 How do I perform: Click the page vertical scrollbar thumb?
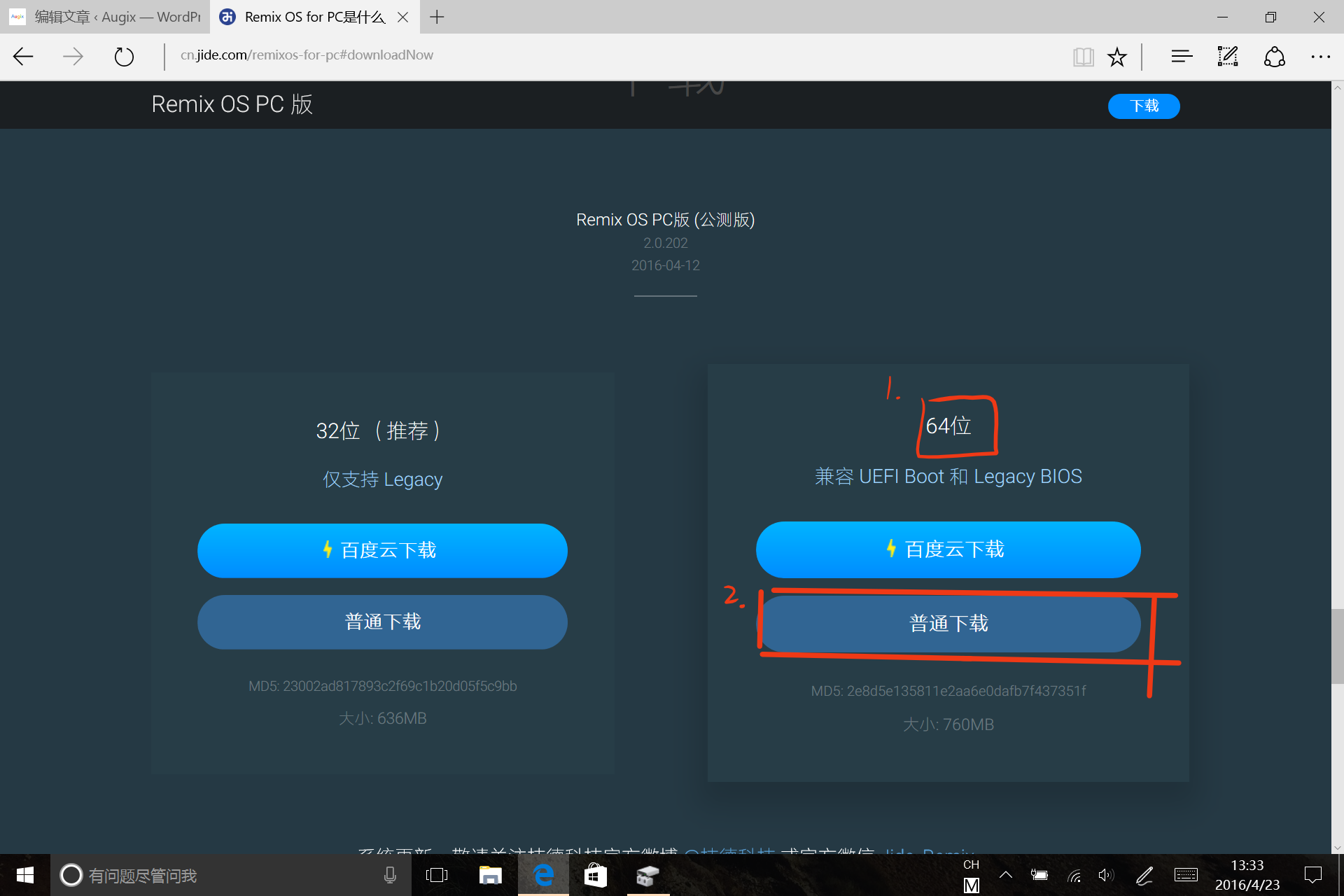tap(1337, 645)
